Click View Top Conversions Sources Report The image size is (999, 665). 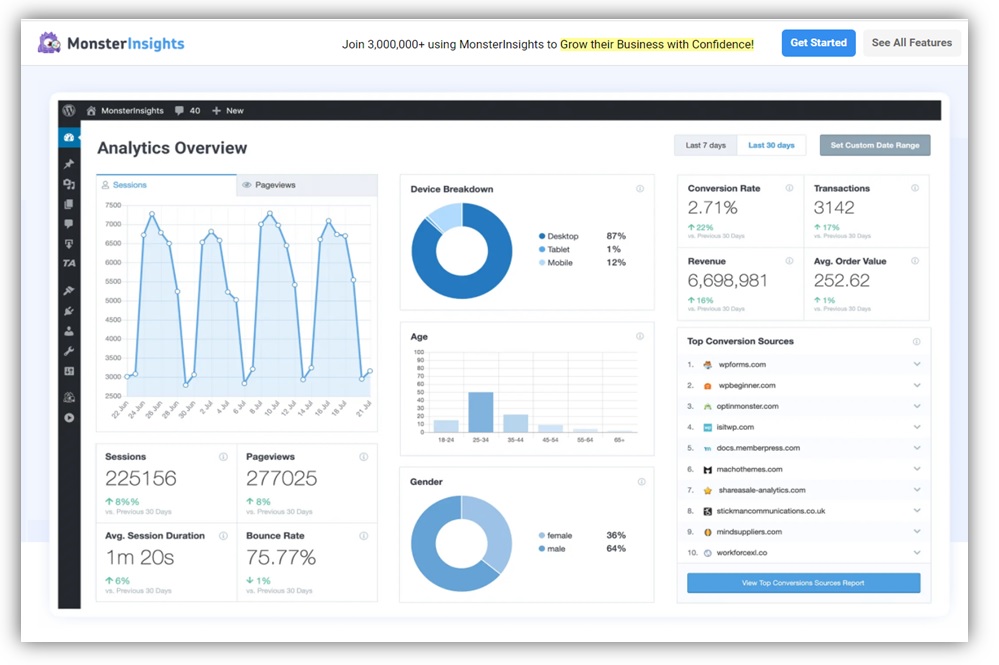click(x=802, y=583)
